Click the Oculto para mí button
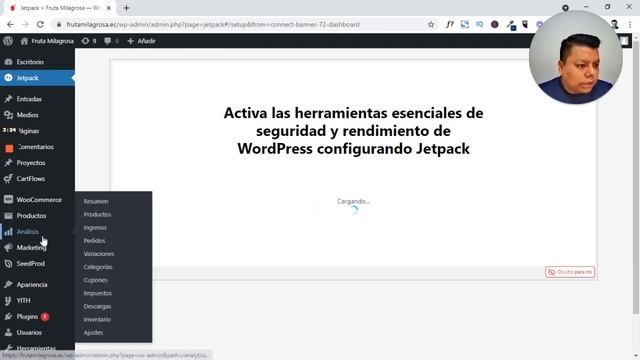This screenshot has height=360, width=640. (x=570, y=272)
